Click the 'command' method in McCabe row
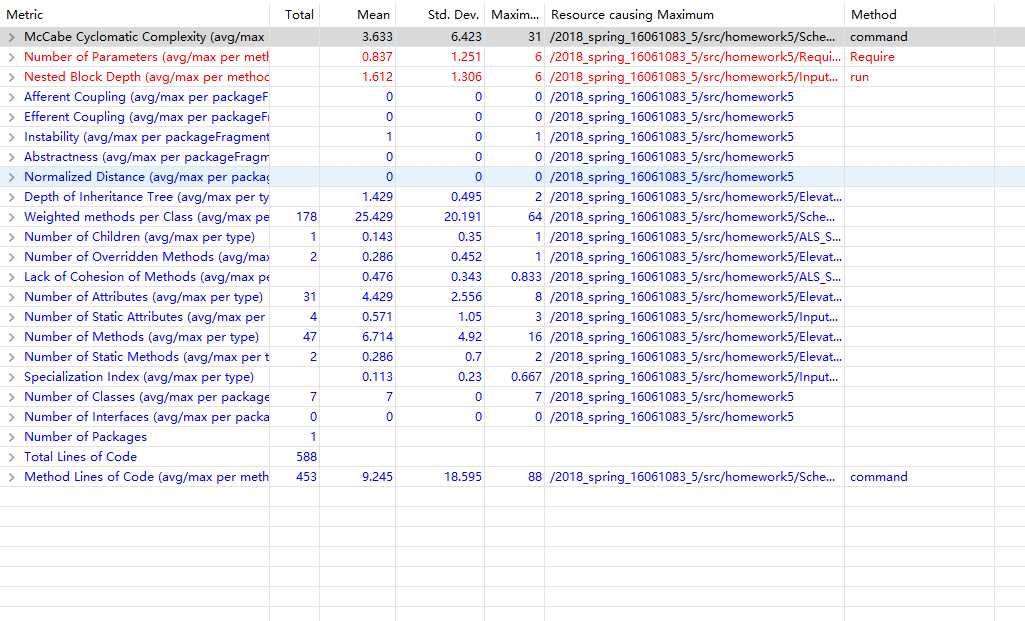The image size is (1025, 621). 879,37
